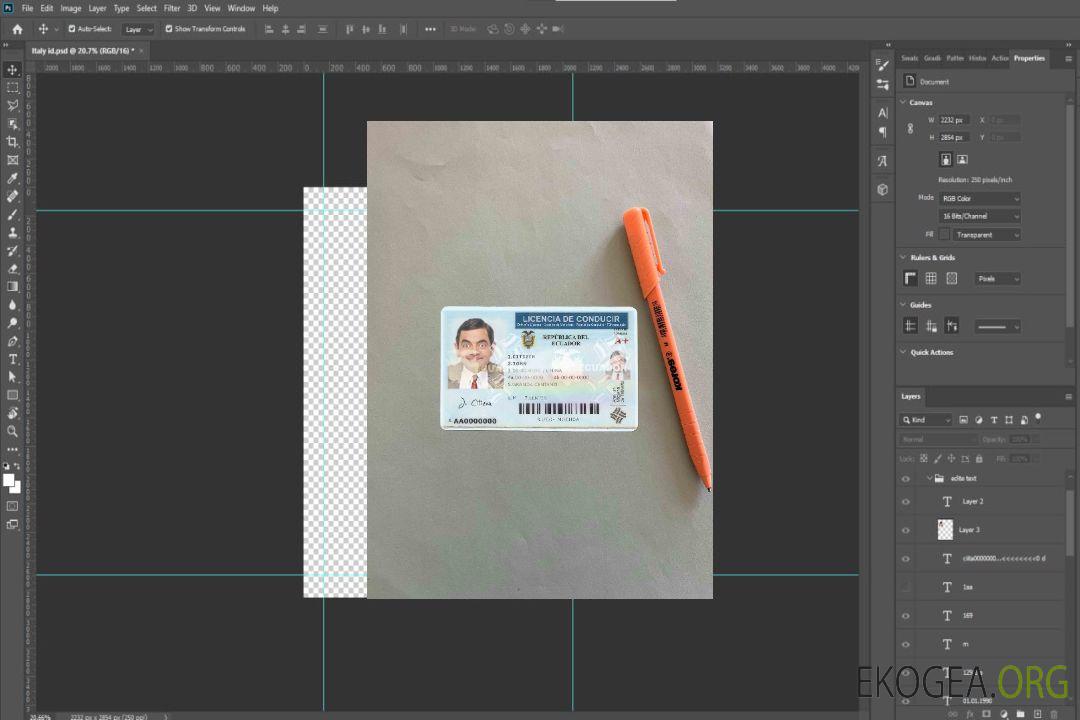This screenshot has width=1080, height=720.
Task: Open the Character panel icon
Action: (882, 113)
